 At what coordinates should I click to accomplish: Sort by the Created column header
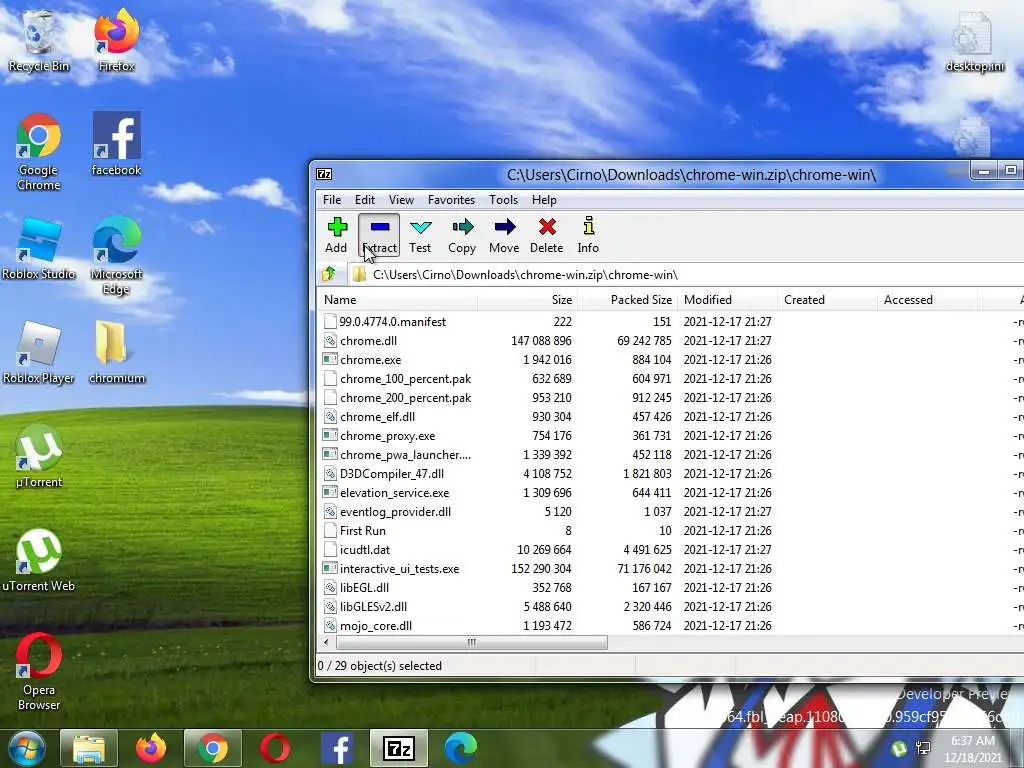coord(827,300)
